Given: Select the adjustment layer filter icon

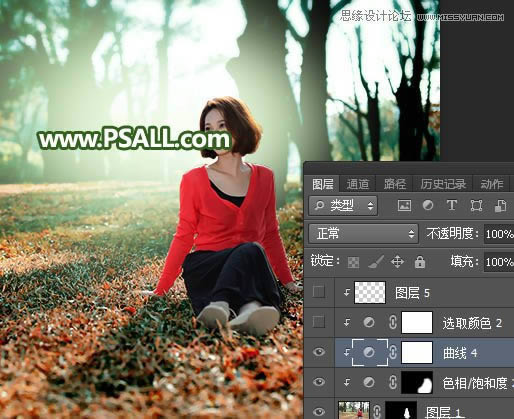Looking at the screenshot, I should [x=428, y=205].
